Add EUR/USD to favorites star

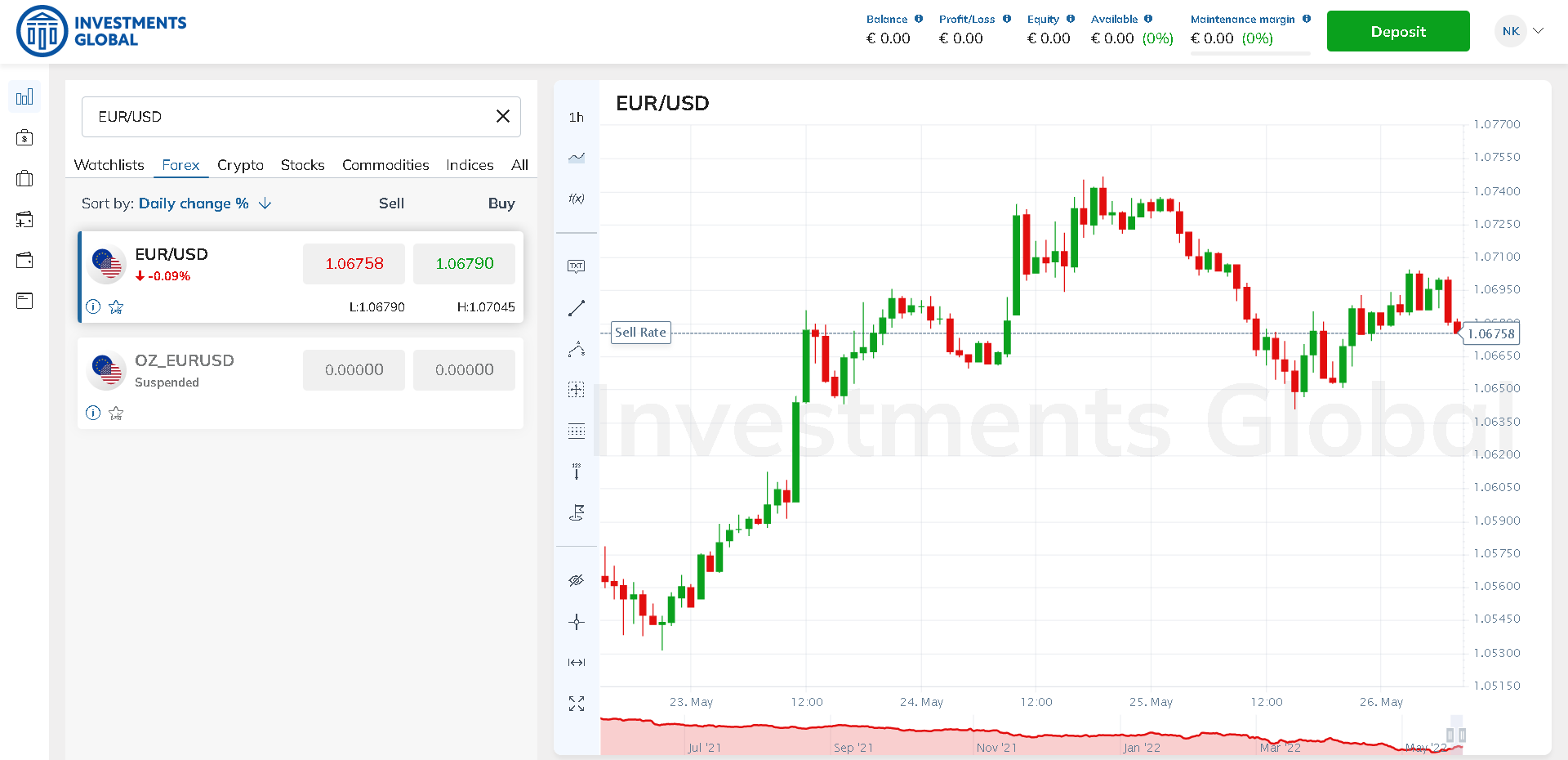click(x=116, y=306)
